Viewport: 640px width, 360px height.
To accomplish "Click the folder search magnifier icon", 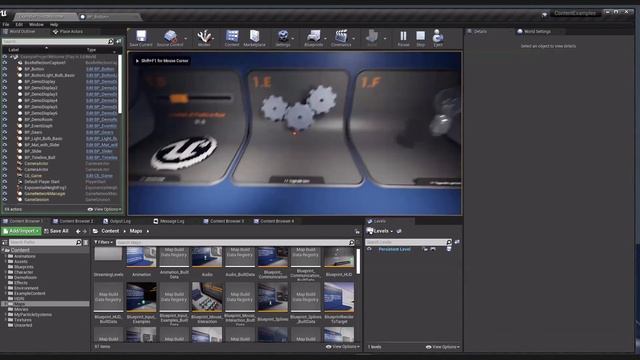I will pyautogui.click(x=79, y=242).
